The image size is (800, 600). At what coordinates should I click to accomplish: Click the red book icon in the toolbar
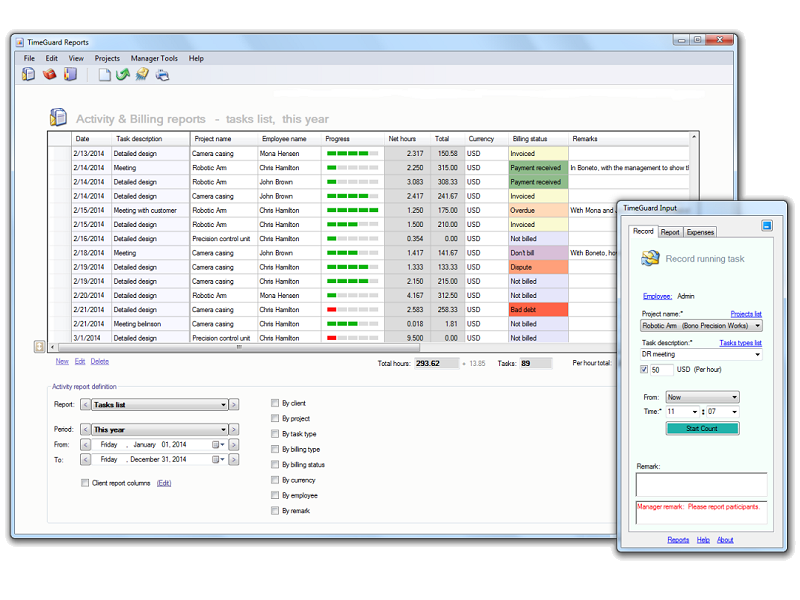[x=49, y=74]
